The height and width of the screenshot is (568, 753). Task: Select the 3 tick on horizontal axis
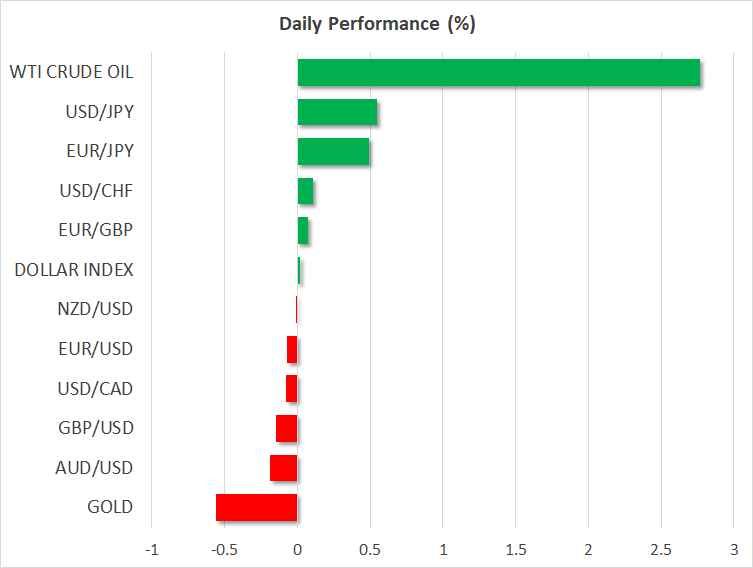point(733,550)
